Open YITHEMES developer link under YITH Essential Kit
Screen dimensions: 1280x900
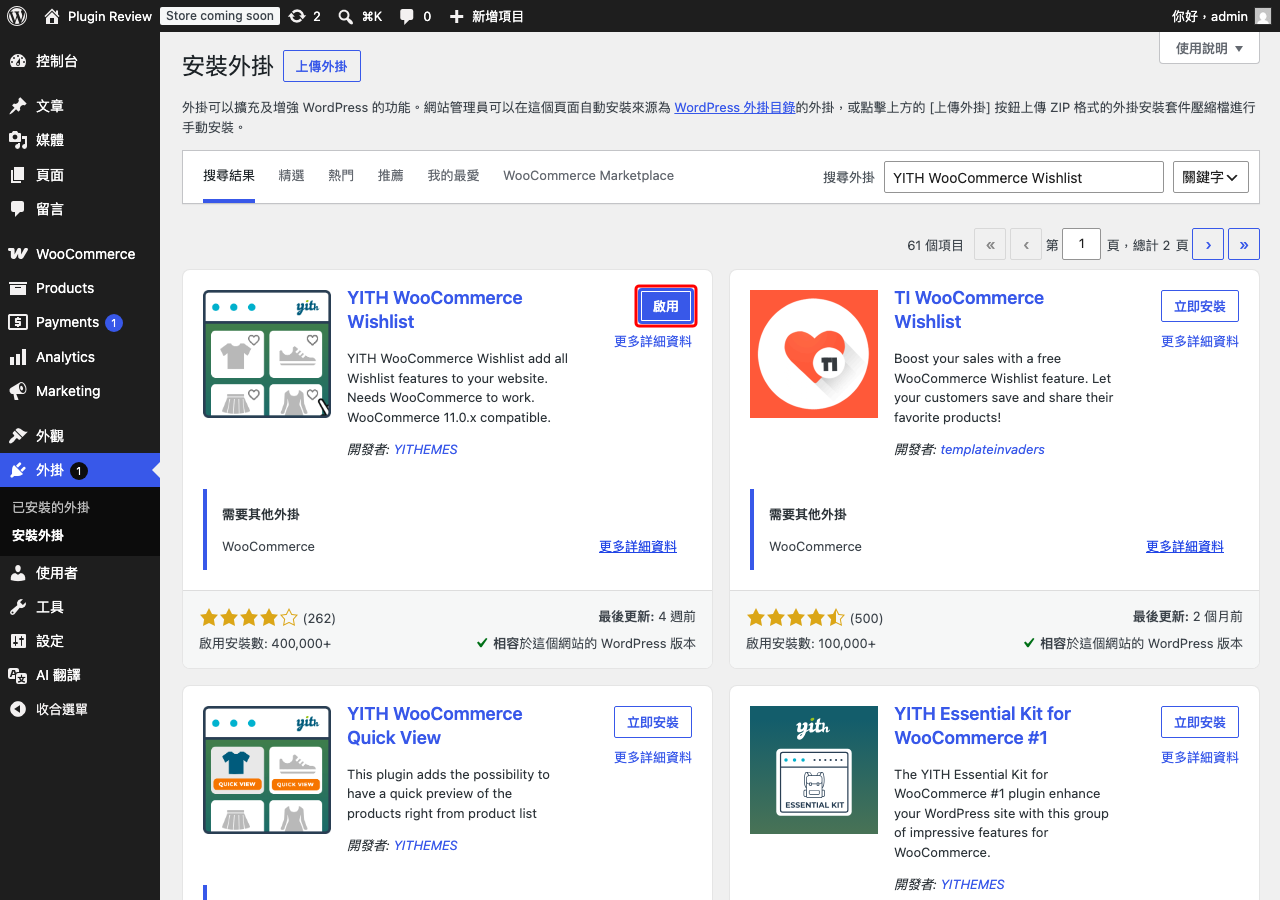tap(973, 885)
